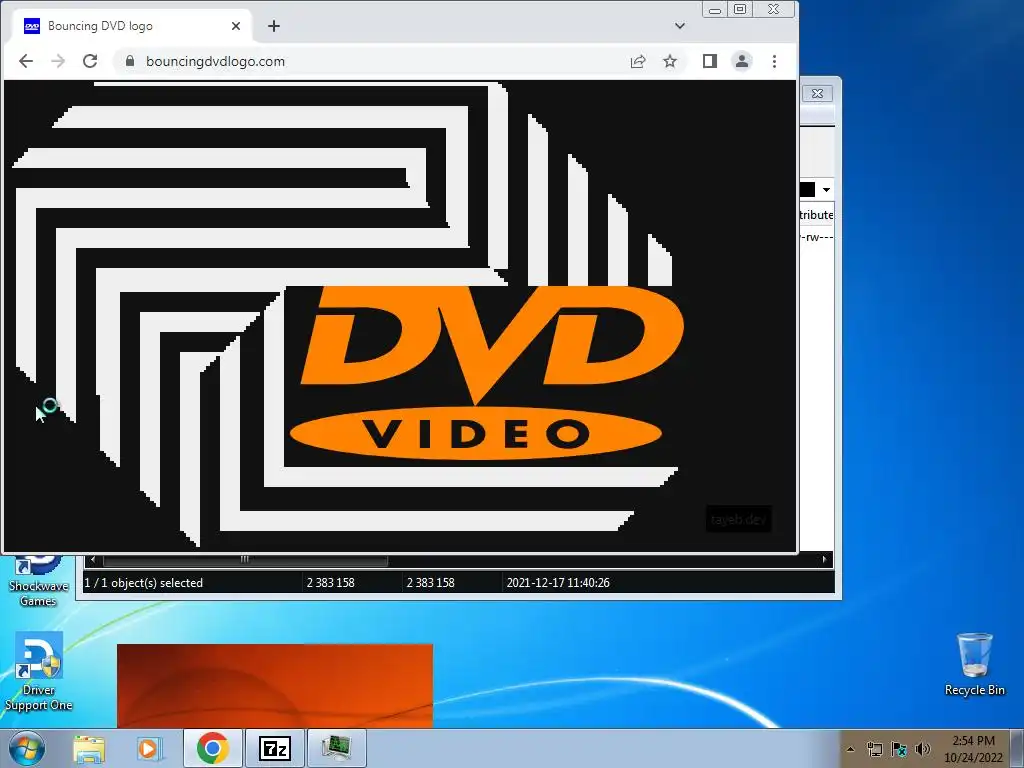Switch to Chrome in the taskbar
1024x768 pixels.
click(212, 748)
